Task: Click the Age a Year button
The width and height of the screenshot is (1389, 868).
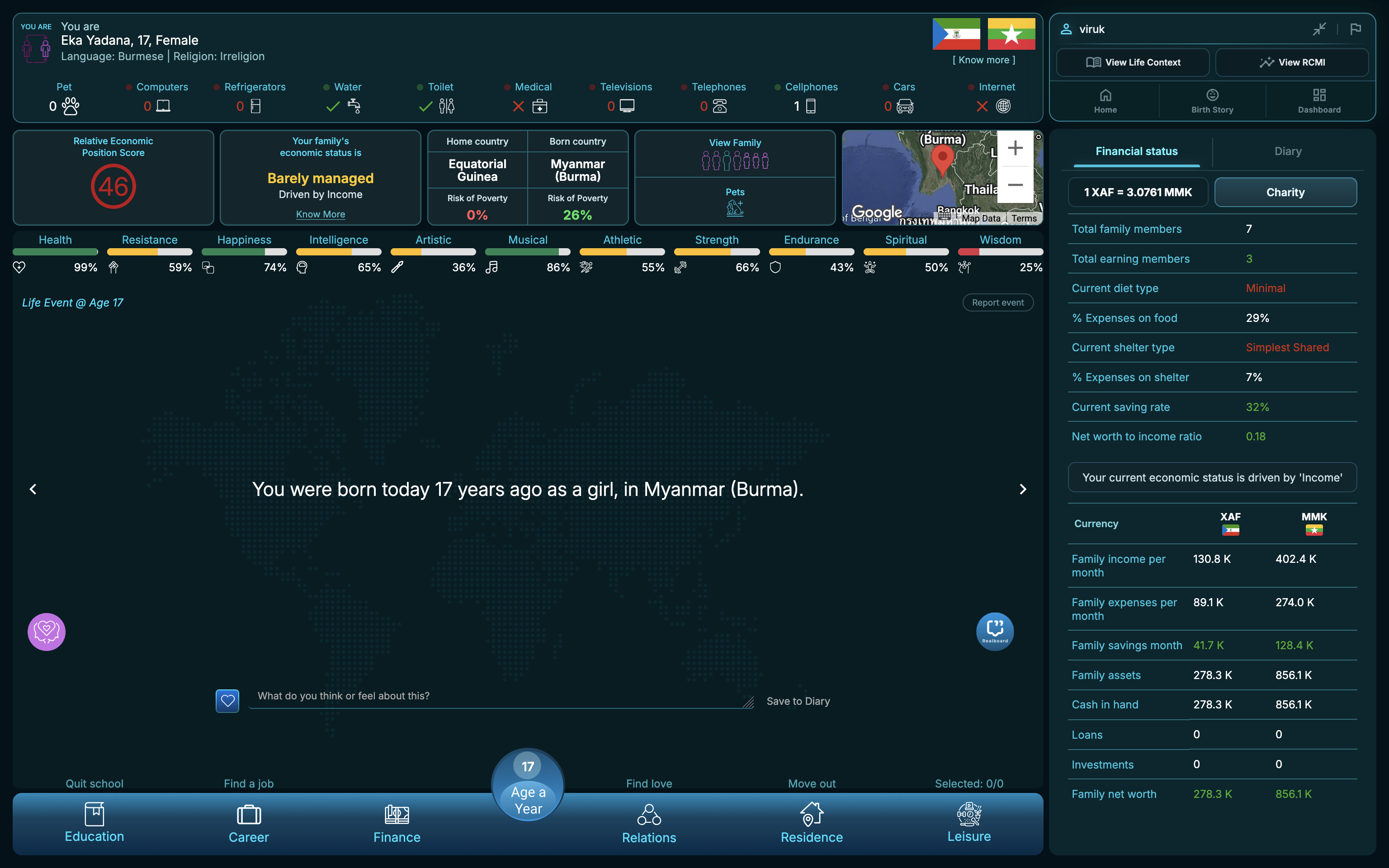Action: coord(528,800)
